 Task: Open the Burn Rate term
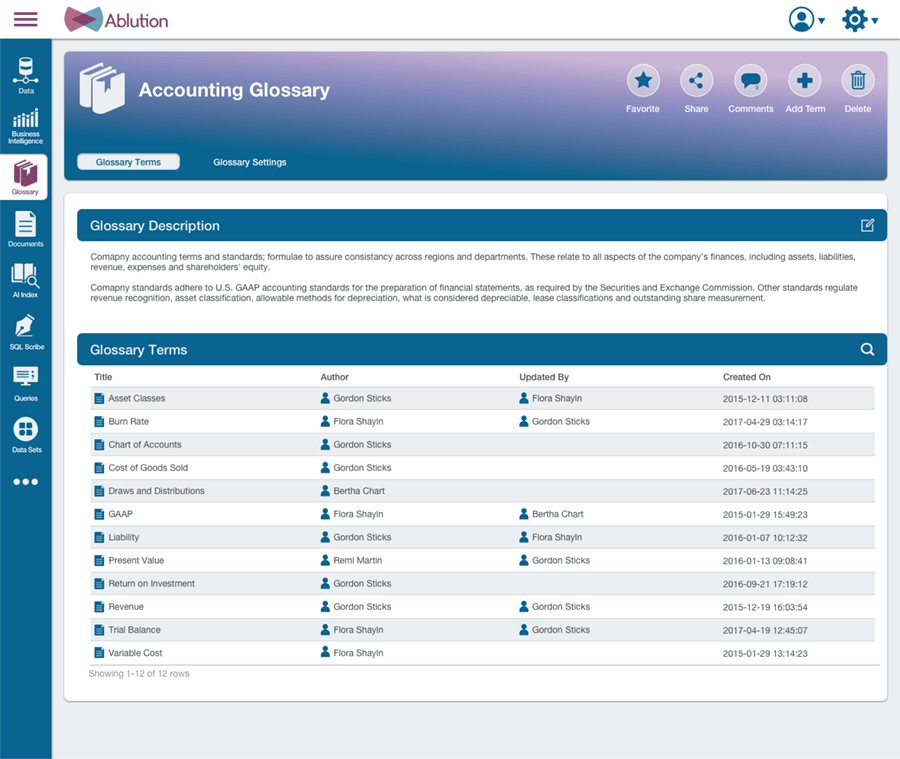129,421
